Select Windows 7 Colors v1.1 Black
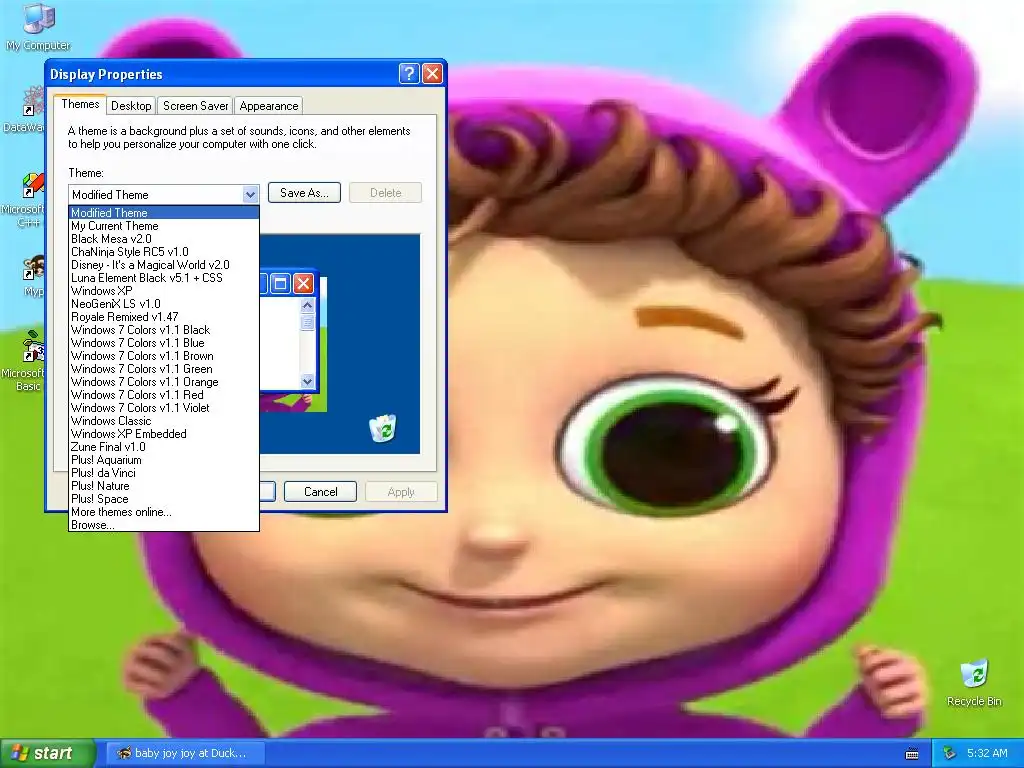 pyautogui.click(x=164, y=330)
